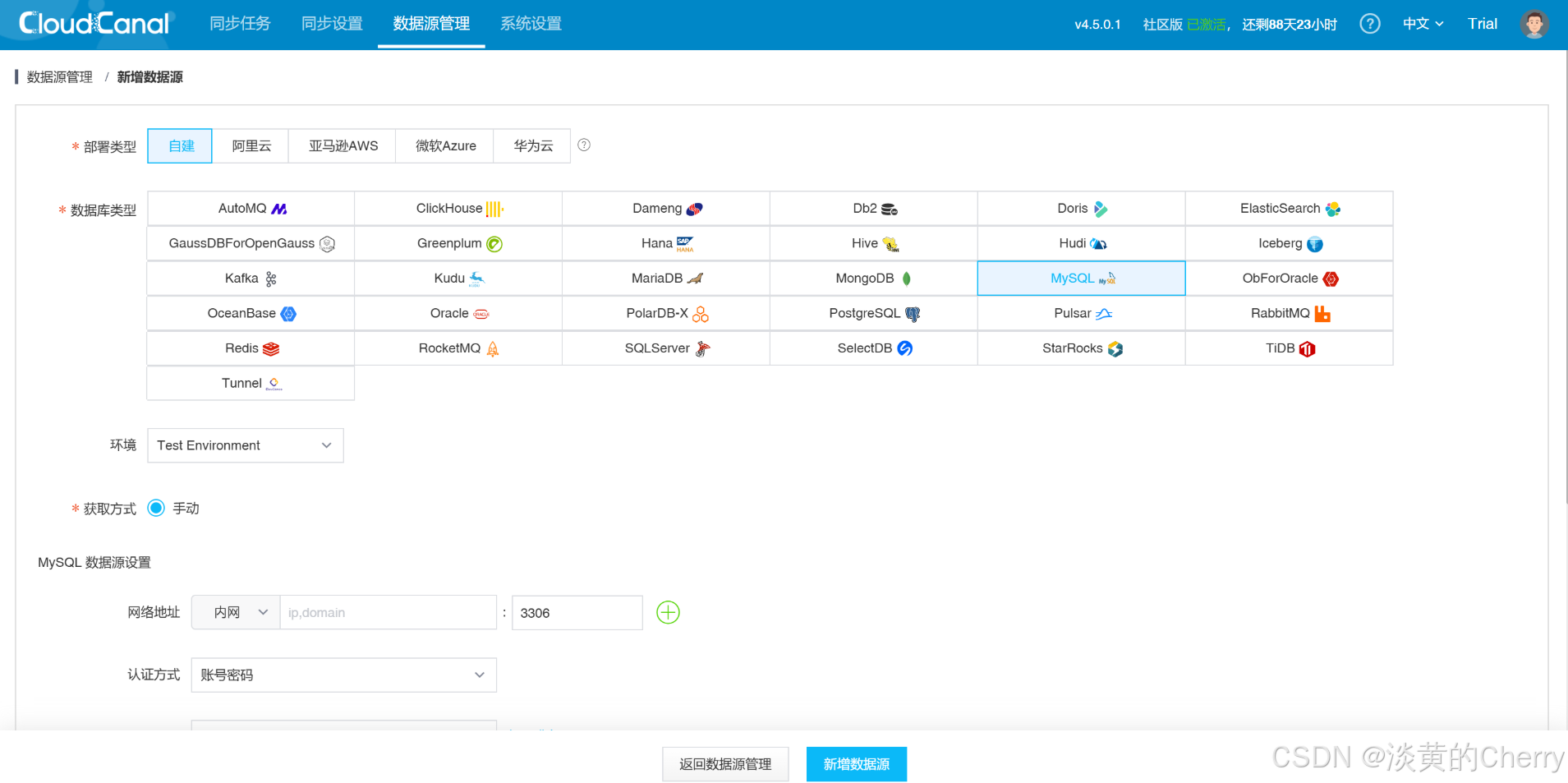The width and height of the screenshot is (1568, 783).
Task: Switch deployment type to 华为云
Action: click(533, 146)
